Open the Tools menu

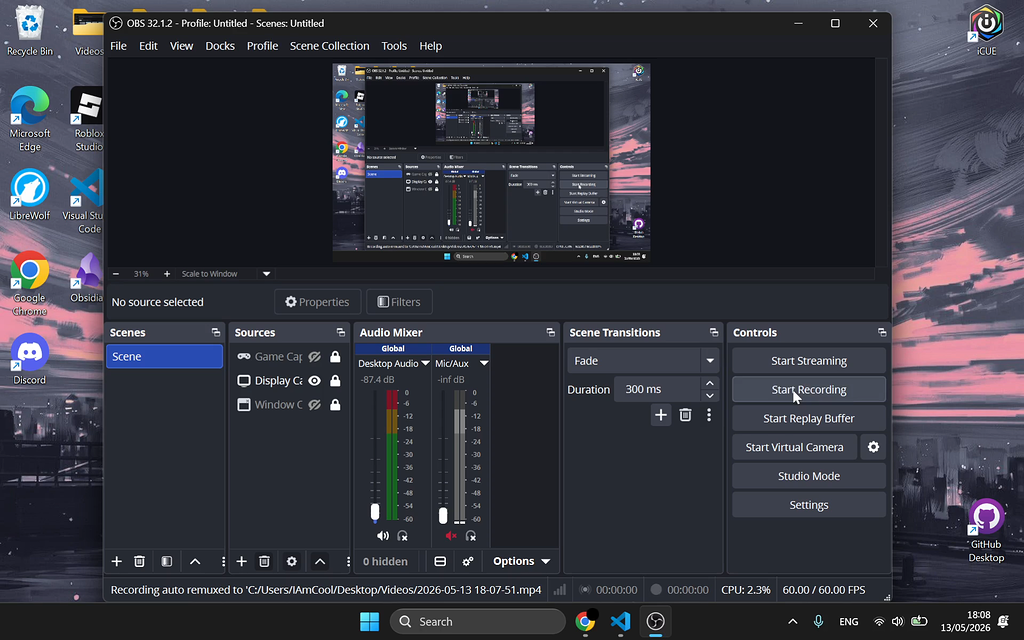coord(394,46)
